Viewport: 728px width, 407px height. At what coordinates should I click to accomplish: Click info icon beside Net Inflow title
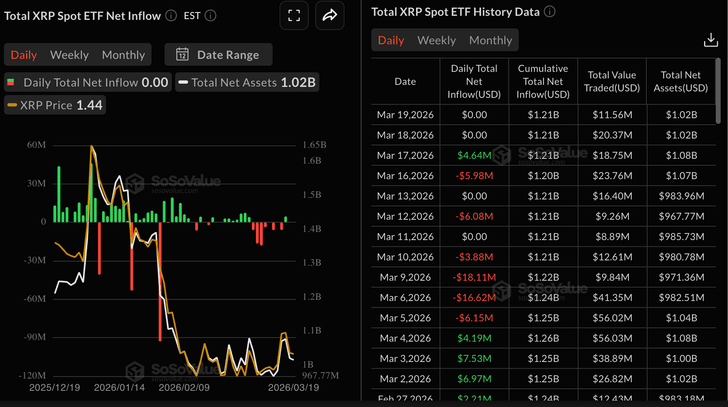click(171, 15)
